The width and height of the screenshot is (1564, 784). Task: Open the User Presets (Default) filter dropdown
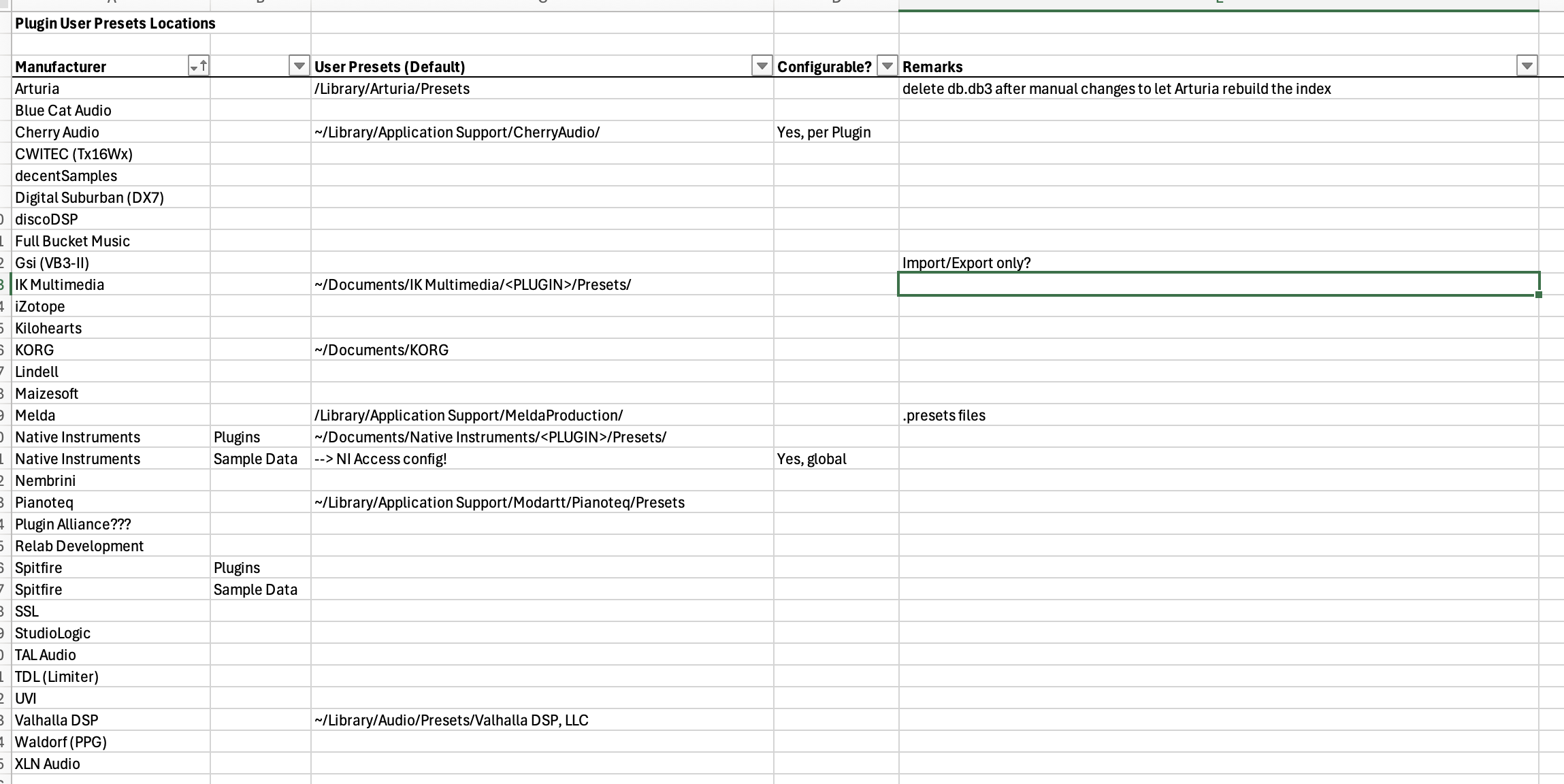pos(762,66)
